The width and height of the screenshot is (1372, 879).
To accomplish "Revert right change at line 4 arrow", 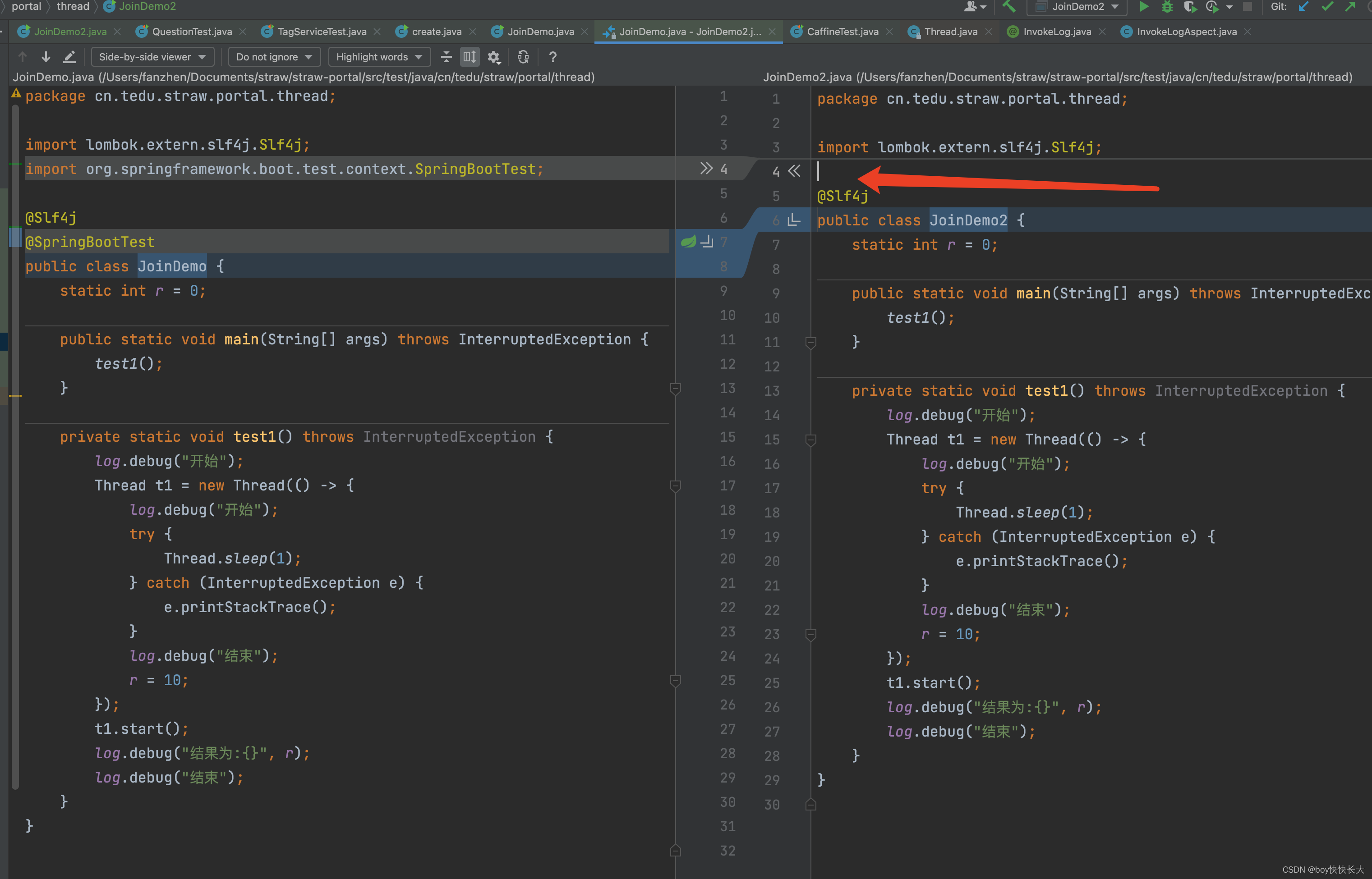I will 794,171.
